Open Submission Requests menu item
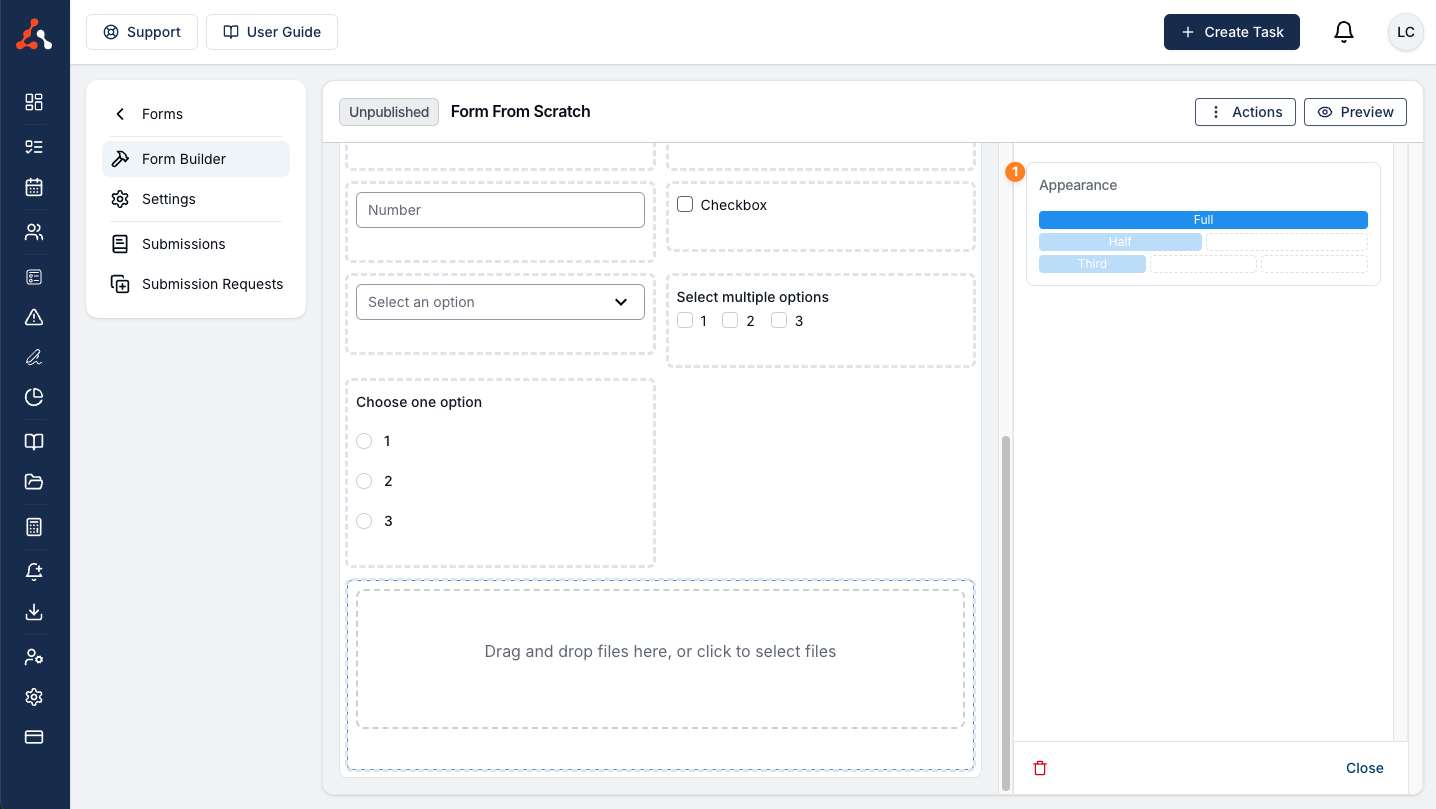 coord(196,284)
